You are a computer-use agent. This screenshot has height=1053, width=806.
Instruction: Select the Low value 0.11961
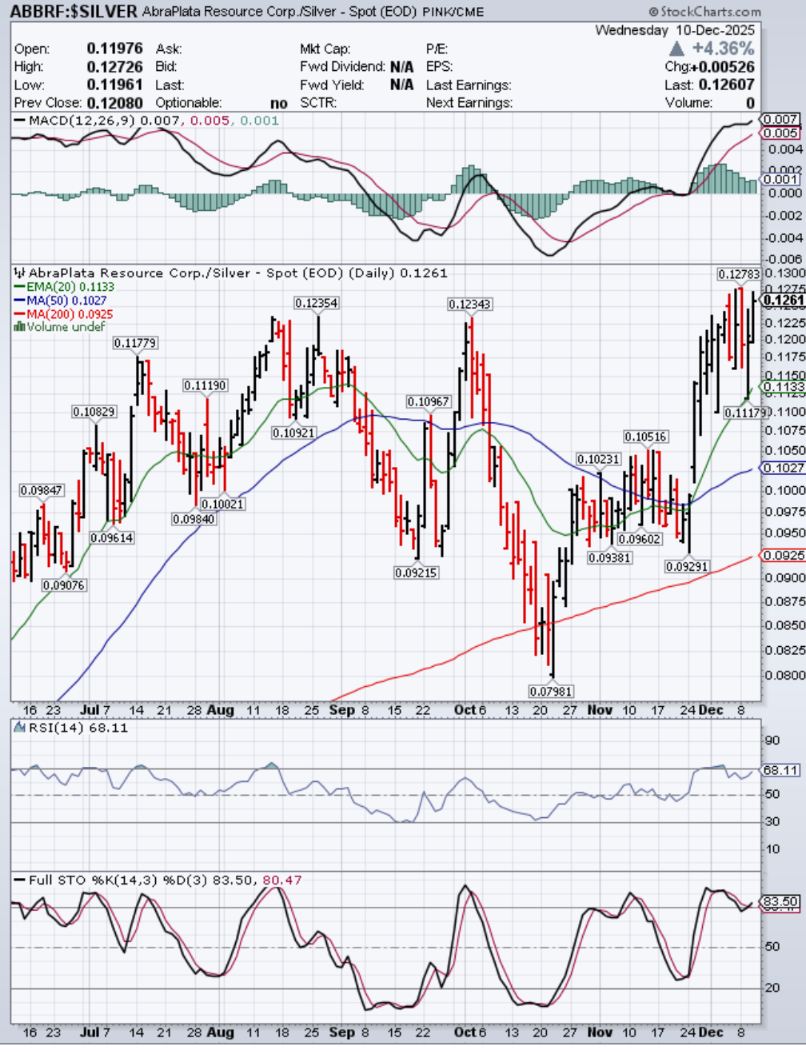point(115,85)
